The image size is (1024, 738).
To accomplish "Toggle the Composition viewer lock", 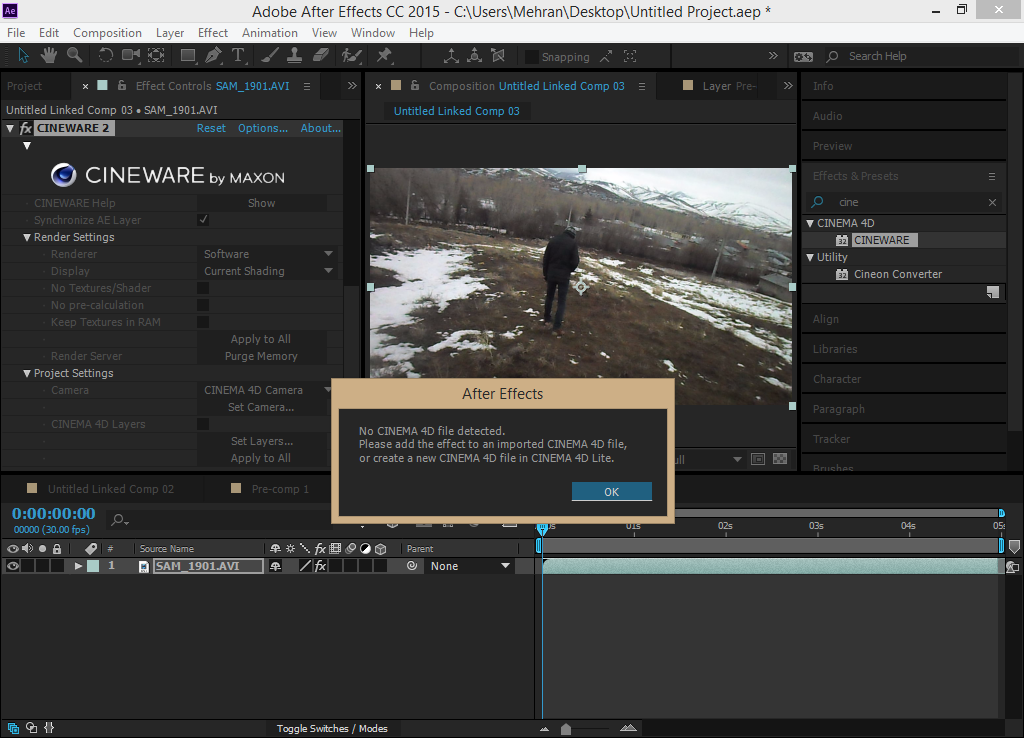I will 415,86.
